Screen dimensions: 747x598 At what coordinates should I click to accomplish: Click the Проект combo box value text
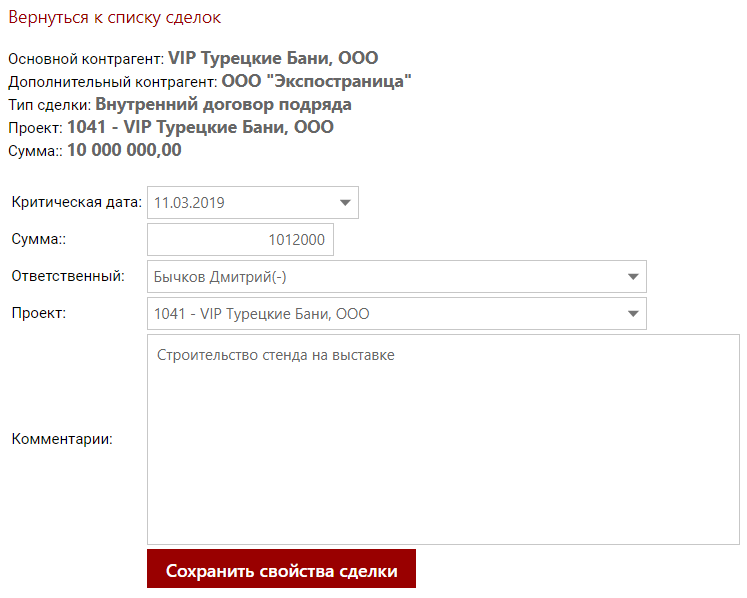261,314
